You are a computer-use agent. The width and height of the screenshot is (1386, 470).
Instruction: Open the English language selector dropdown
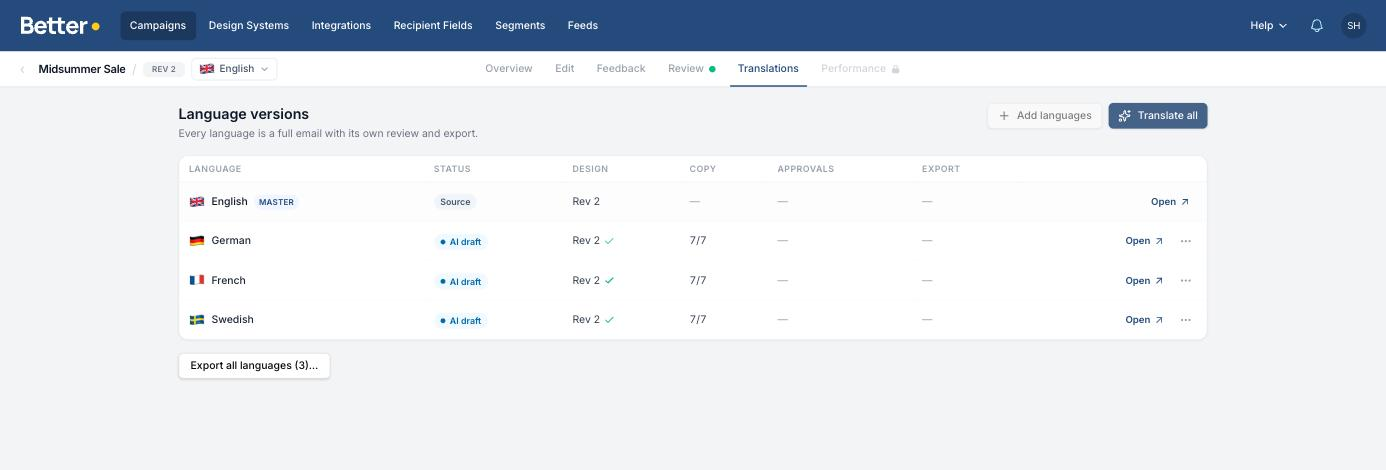click(234, 69)
